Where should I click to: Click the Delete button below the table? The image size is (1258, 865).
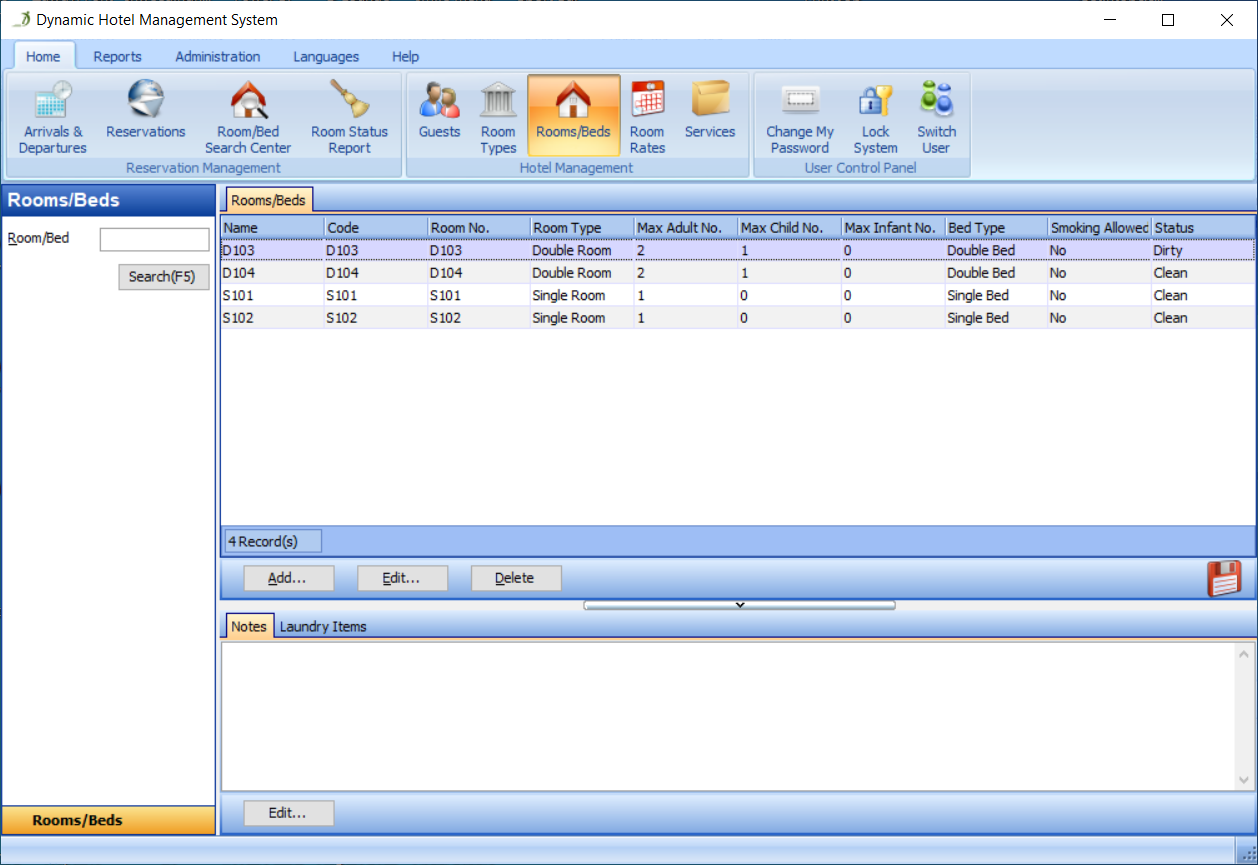pos(515,578)
